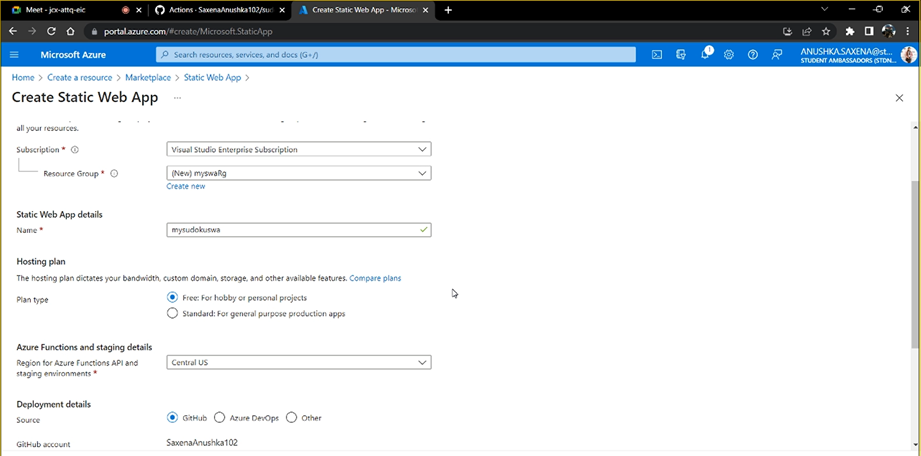The image size is (921, 456).
Task: Click the SaxenaAnushka102 GitHub account text
Action: pos(202,442)
